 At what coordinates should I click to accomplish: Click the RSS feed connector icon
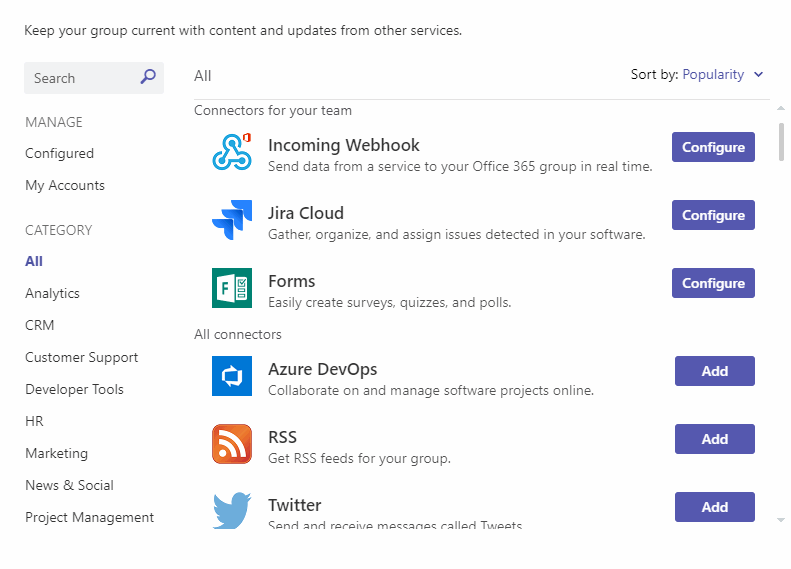click(232, 444)
